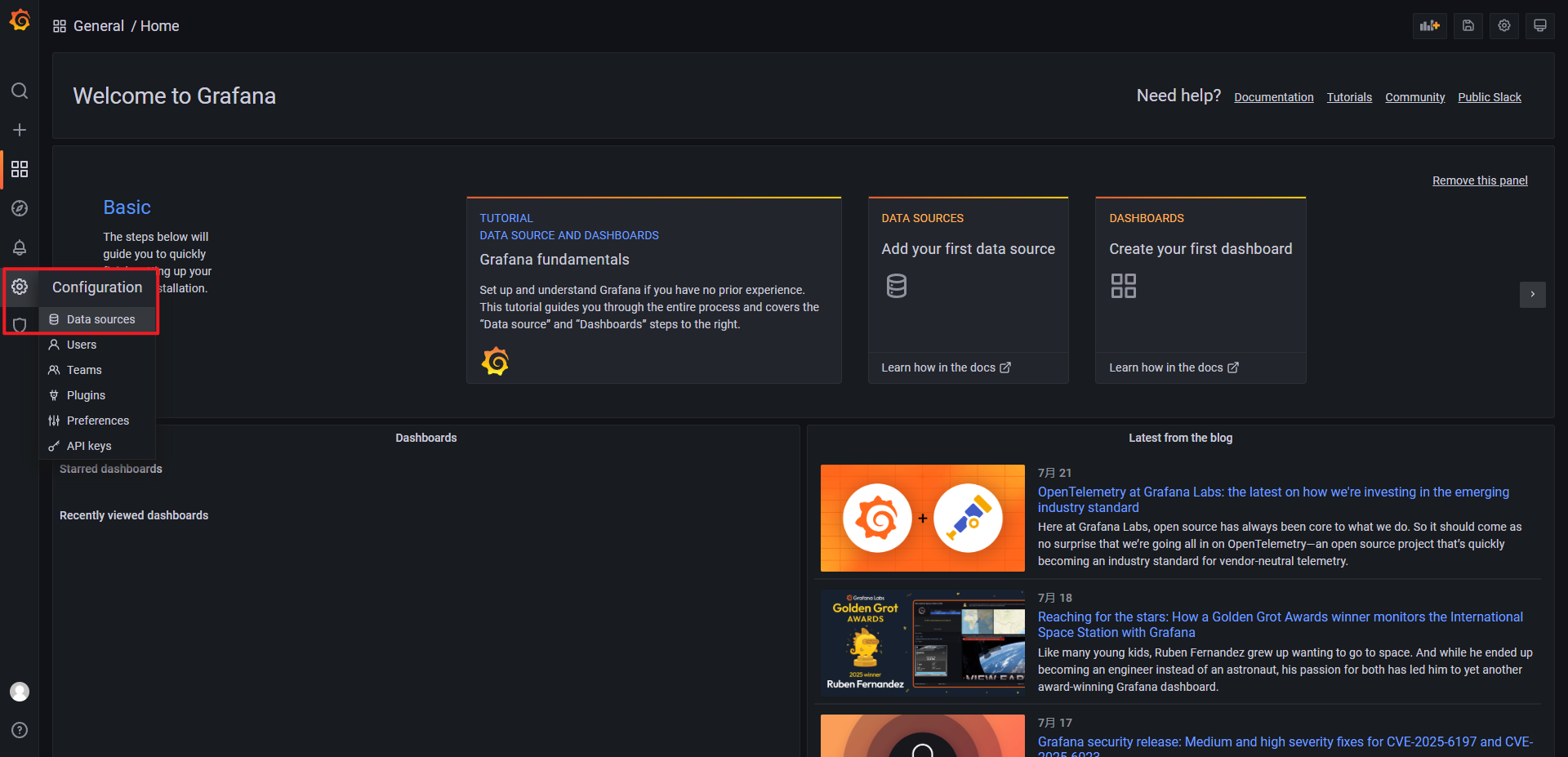The image size is (1568, 757).
Task: Click the Save dashboard icon
Action: [1468, 25]
